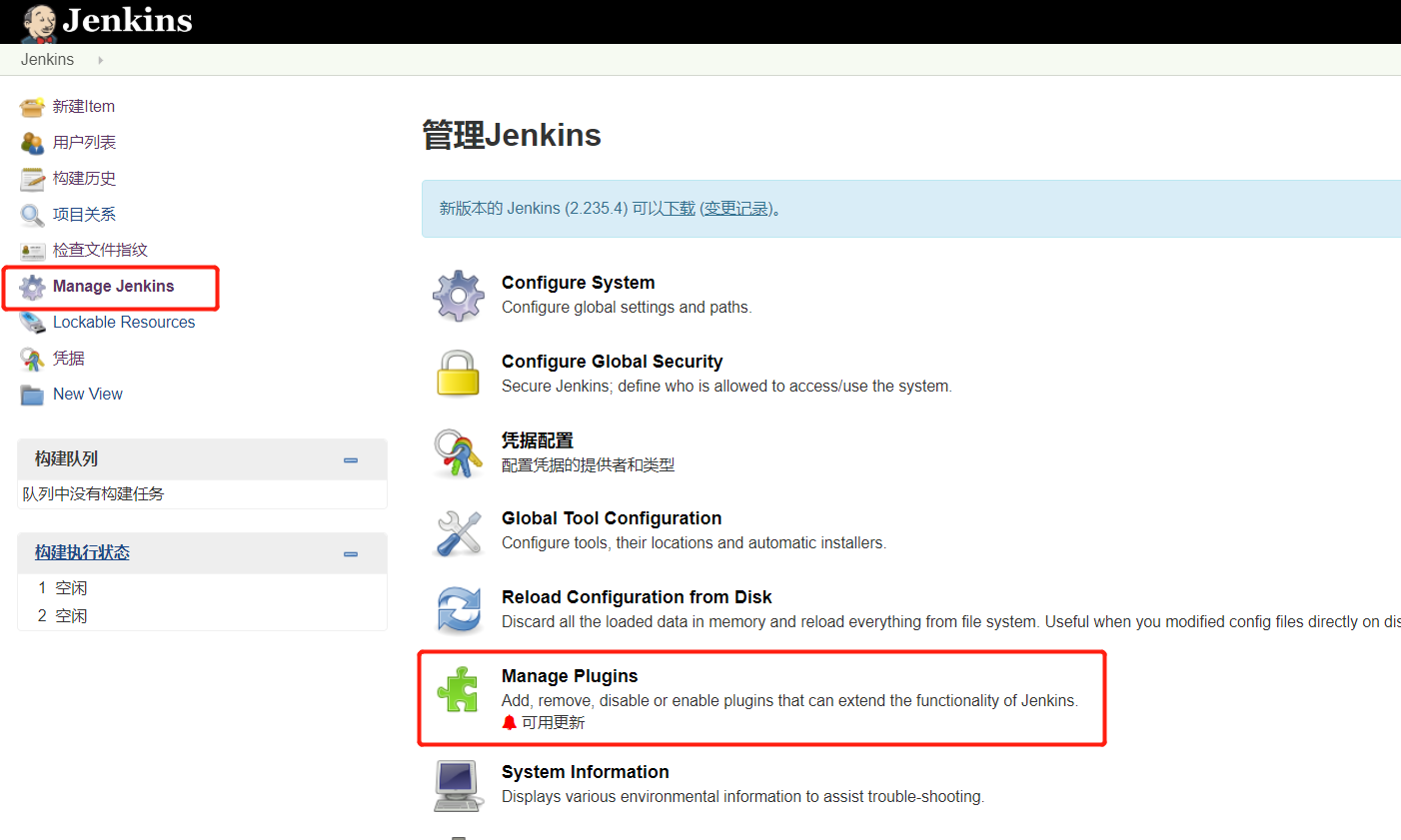
Task: Open Configure System via the gear icon
Action: 458,295
